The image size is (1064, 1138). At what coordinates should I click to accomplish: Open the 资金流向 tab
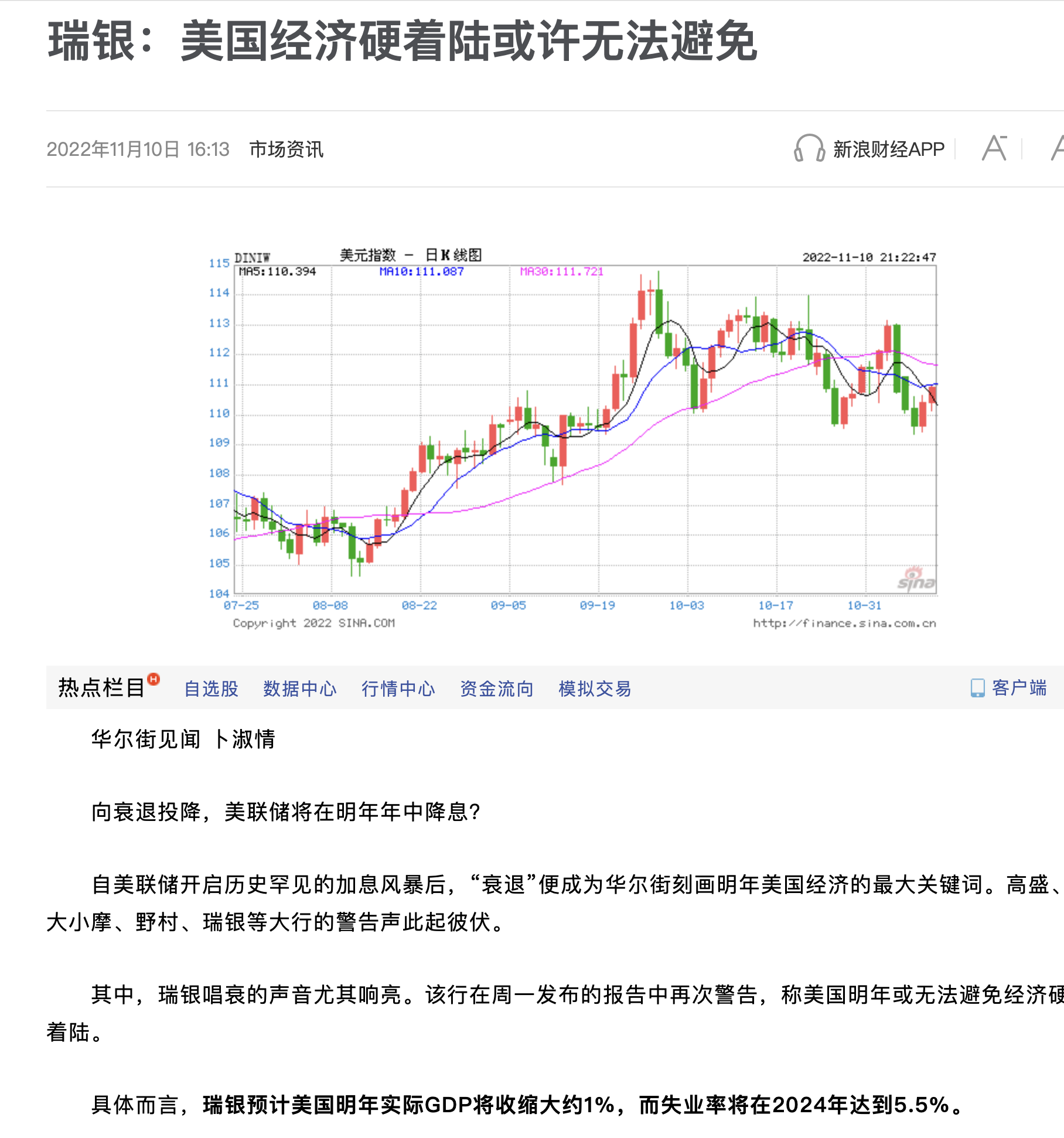click(497, 689)
